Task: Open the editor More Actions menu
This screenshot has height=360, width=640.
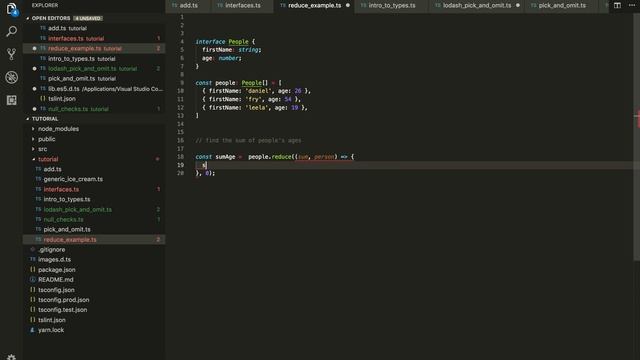Action: pos(632,5)
